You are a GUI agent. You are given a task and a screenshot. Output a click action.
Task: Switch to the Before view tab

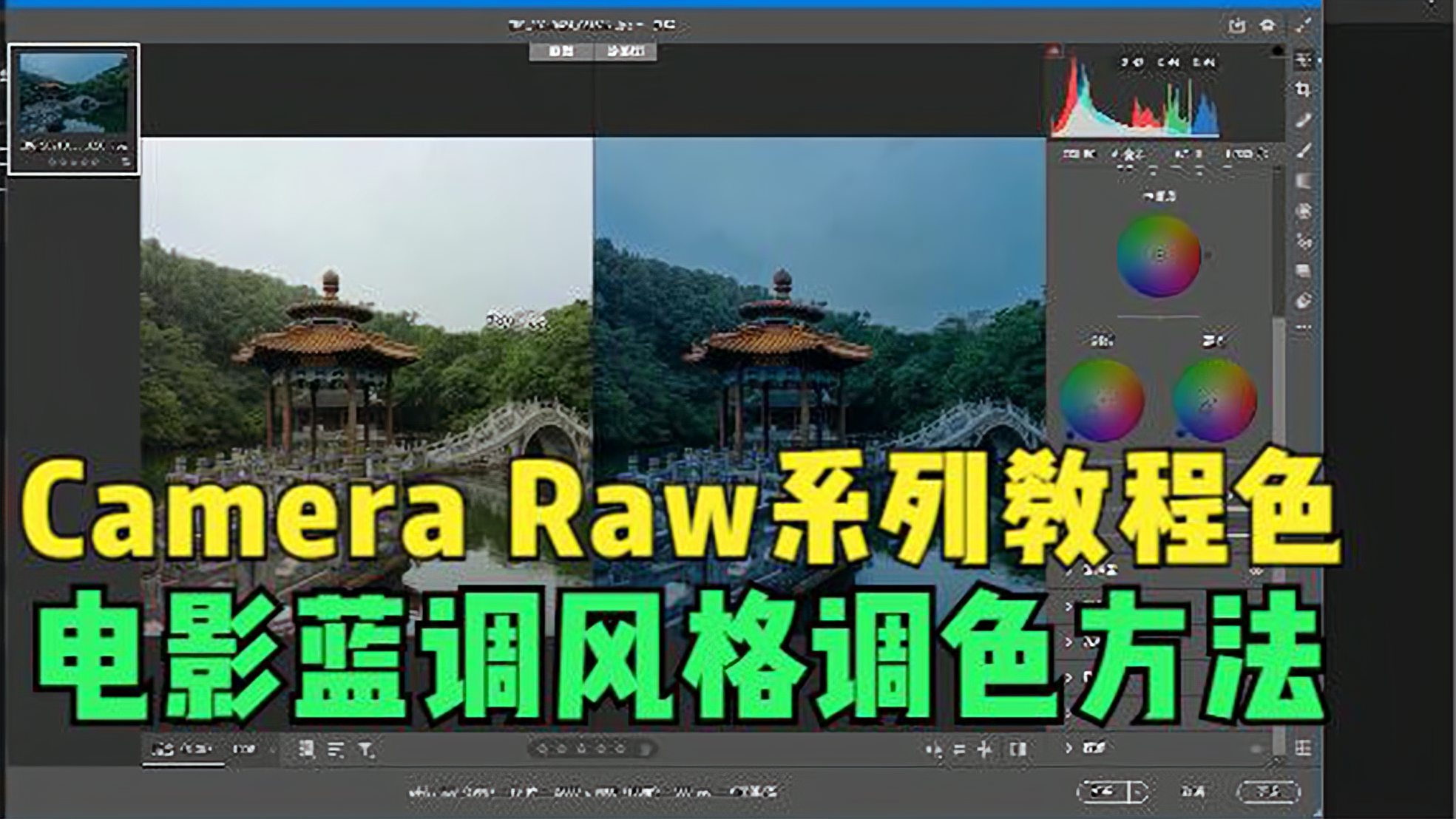coord(561,51)
